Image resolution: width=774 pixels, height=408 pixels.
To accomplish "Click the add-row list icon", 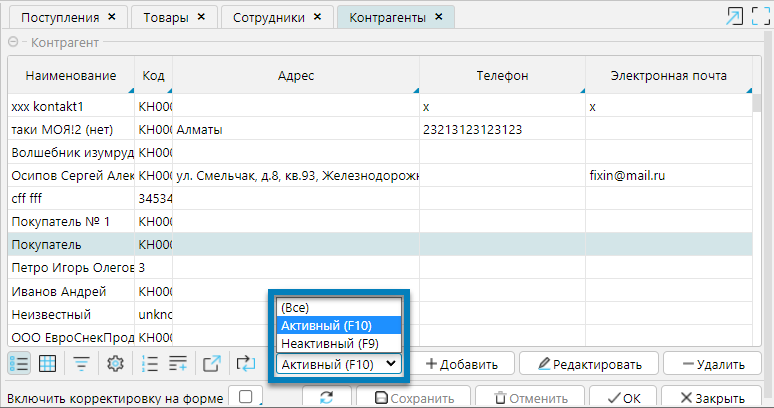I will (179, 364).
